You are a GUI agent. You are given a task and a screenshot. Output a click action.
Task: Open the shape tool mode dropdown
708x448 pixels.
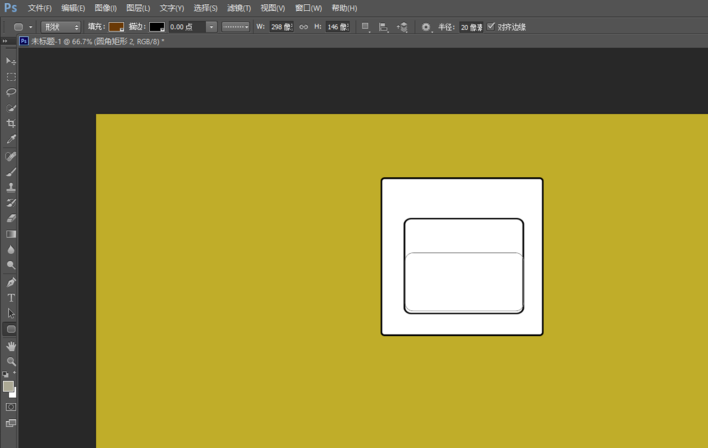[x=60, y=27]
